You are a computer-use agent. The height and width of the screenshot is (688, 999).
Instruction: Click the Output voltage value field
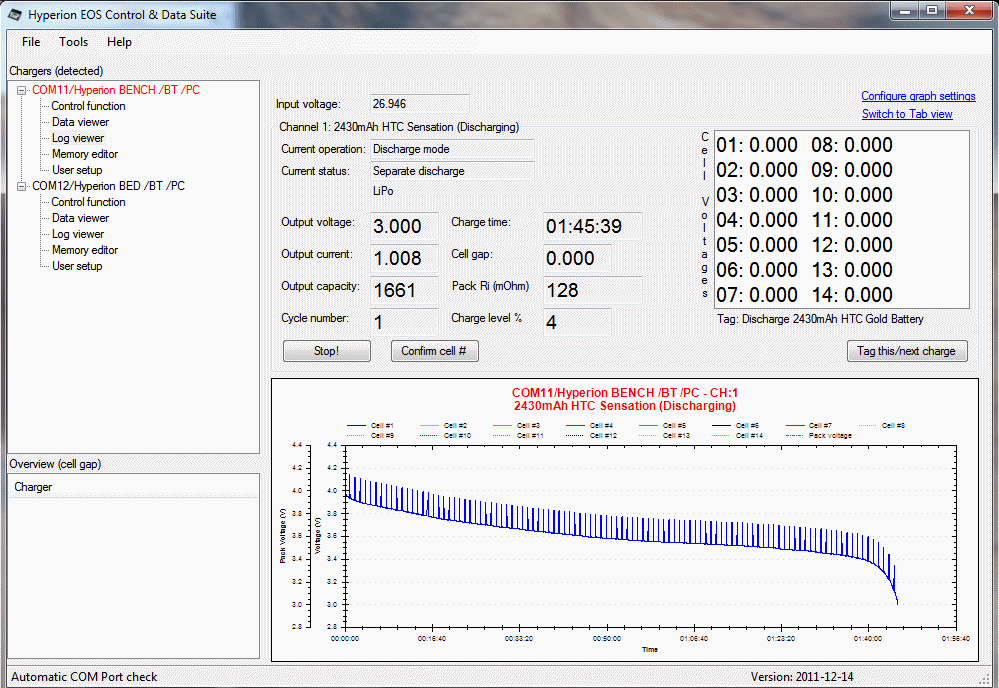coord(404,227)
